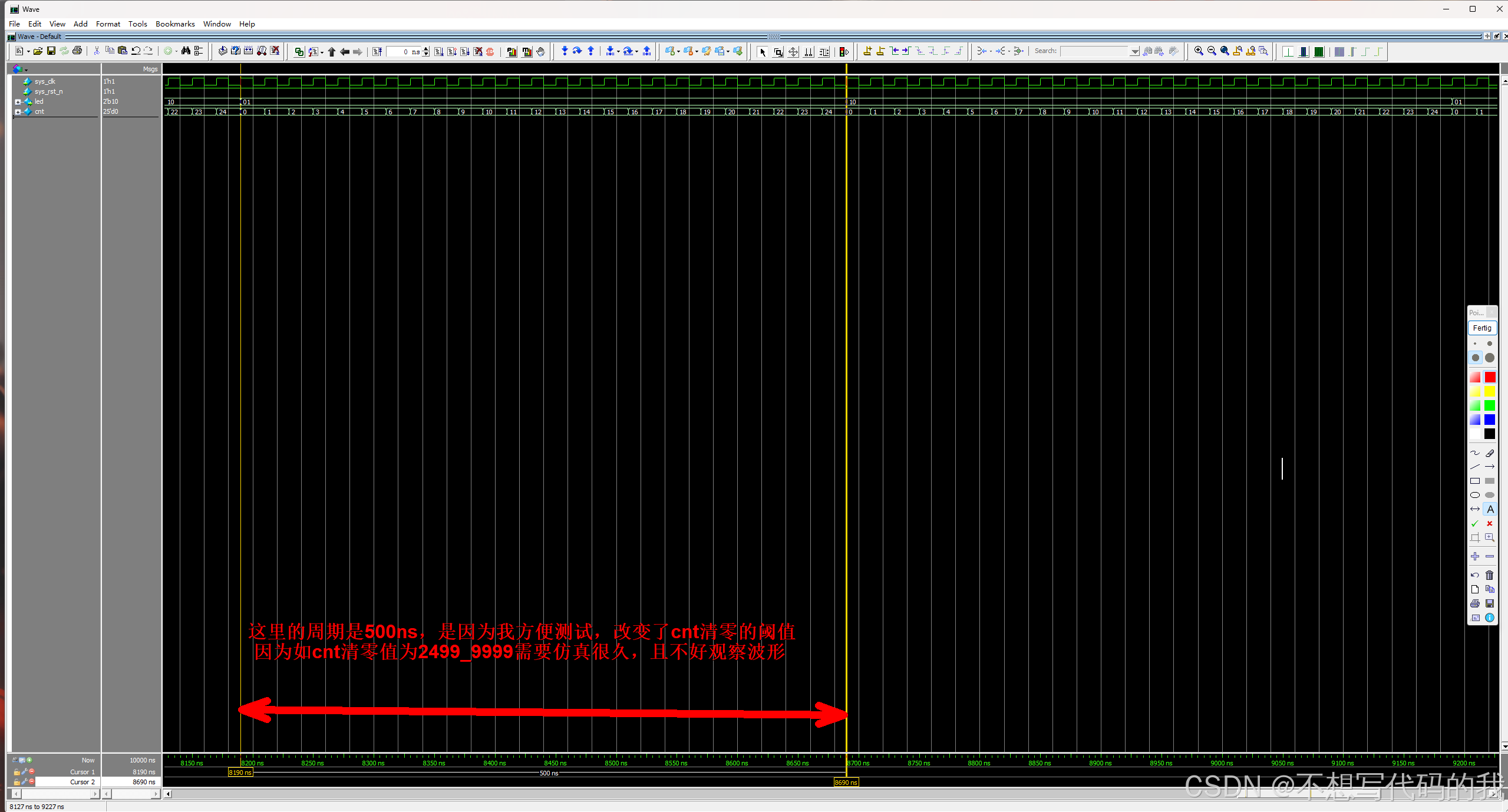Click the blue info icon in annotation palette
This screenshot has height=812, width=1508.
(x=1490, y=618)
